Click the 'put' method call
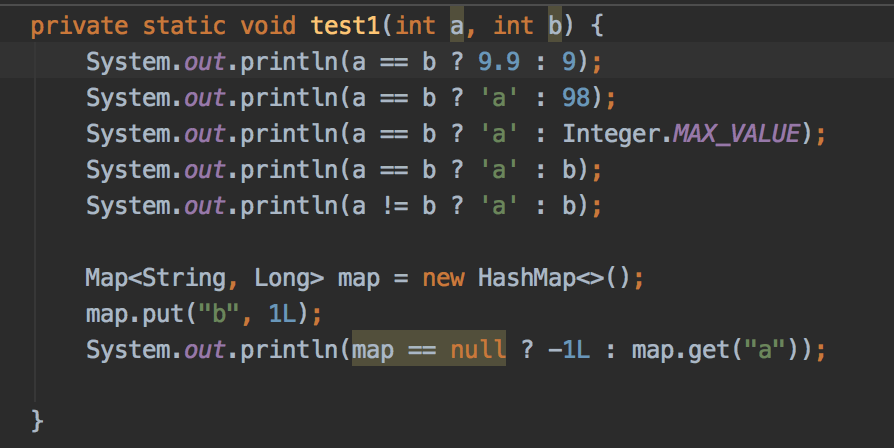 (x=162, y=315)
